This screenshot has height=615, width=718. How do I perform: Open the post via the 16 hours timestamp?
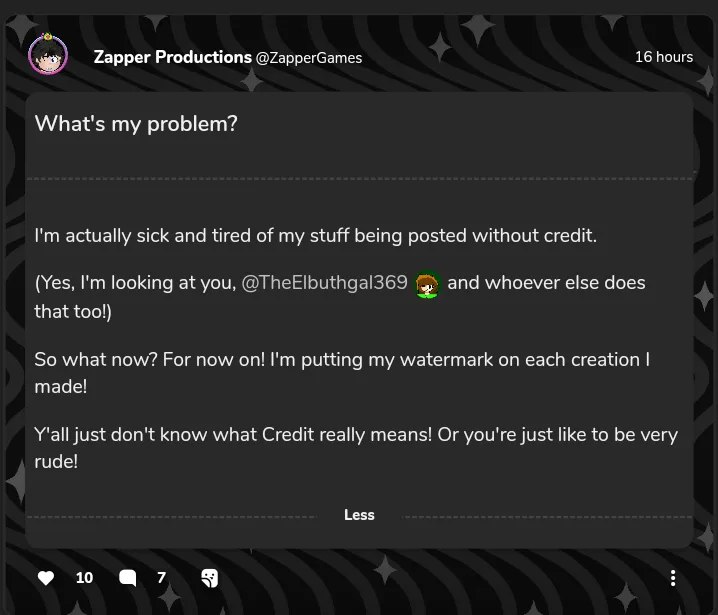point(663,57)
